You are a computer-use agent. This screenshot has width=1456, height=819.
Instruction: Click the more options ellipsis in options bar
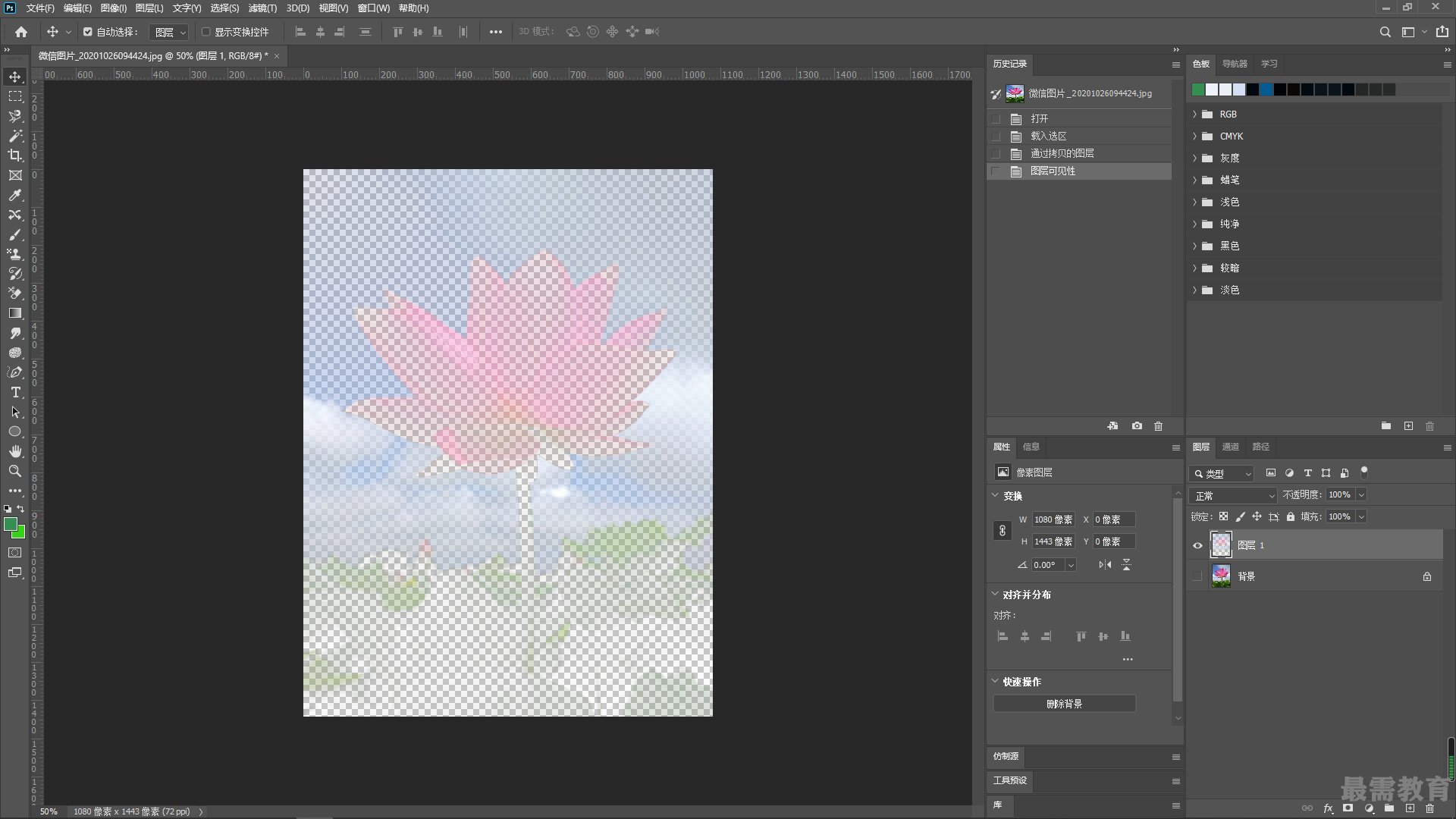pos(495,32)
